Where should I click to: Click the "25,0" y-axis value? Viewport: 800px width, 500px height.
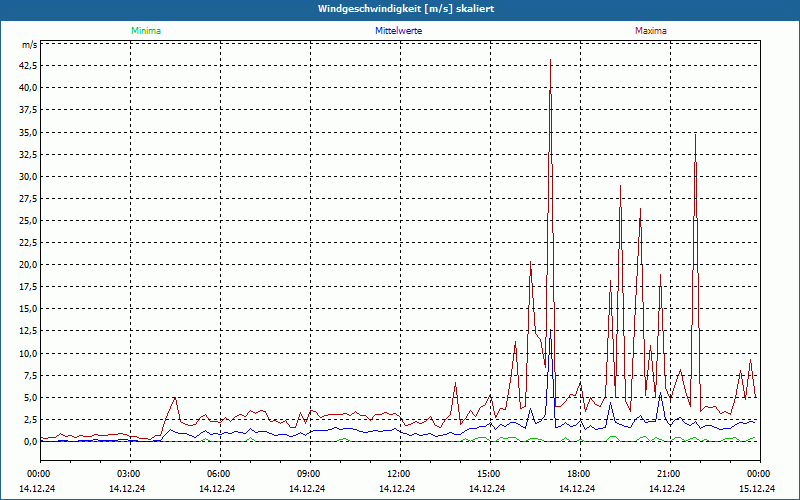28,220
